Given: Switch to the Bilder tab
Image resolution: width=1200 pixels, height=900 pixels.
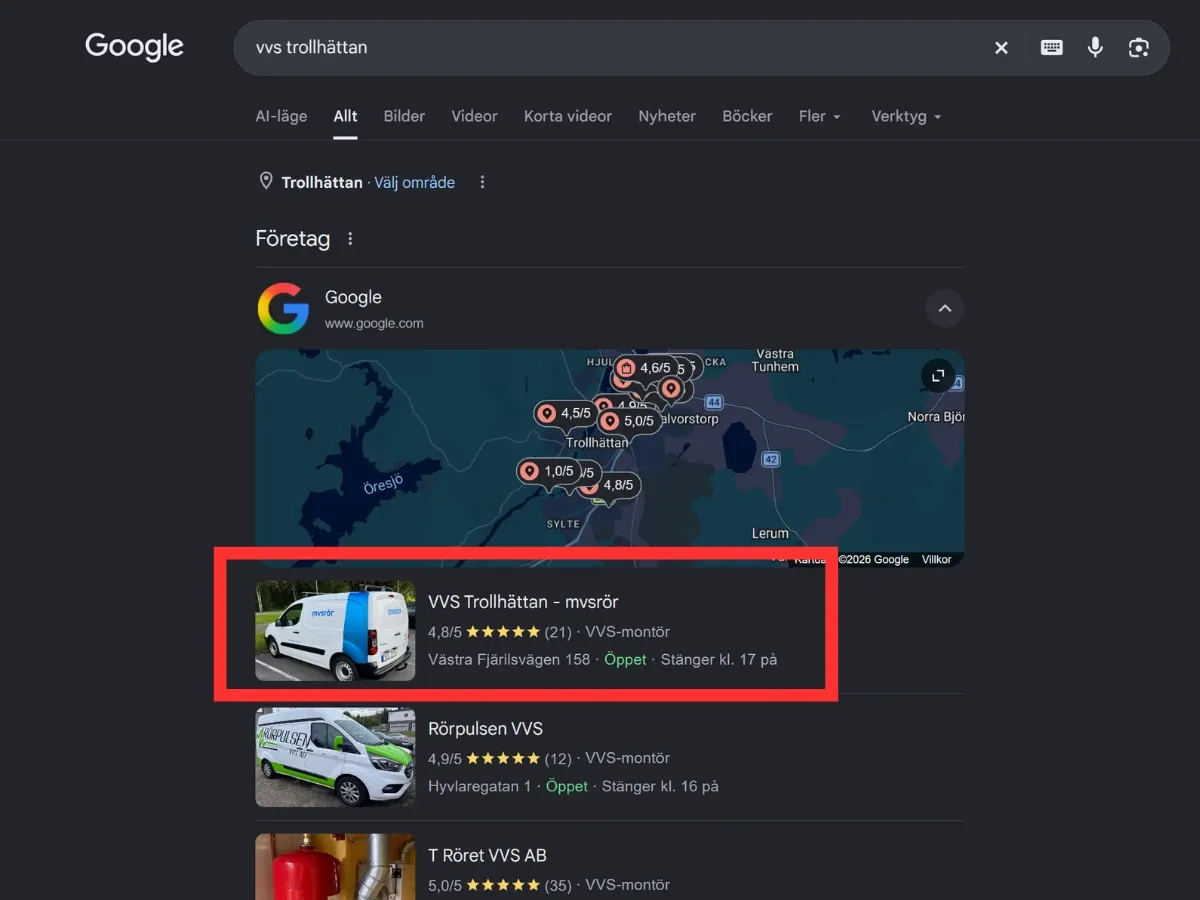Looking at the screenshot, I should pyautogui.click(x=404, y=116).
